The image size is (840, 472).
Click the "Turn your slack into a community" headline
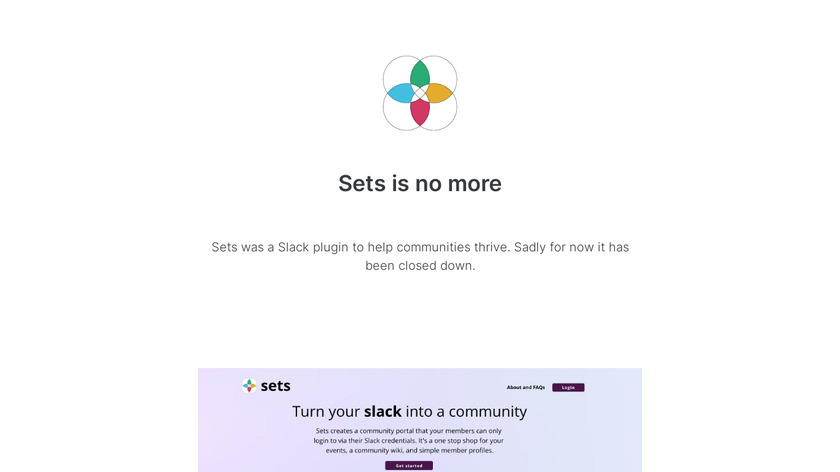point(409,411)
